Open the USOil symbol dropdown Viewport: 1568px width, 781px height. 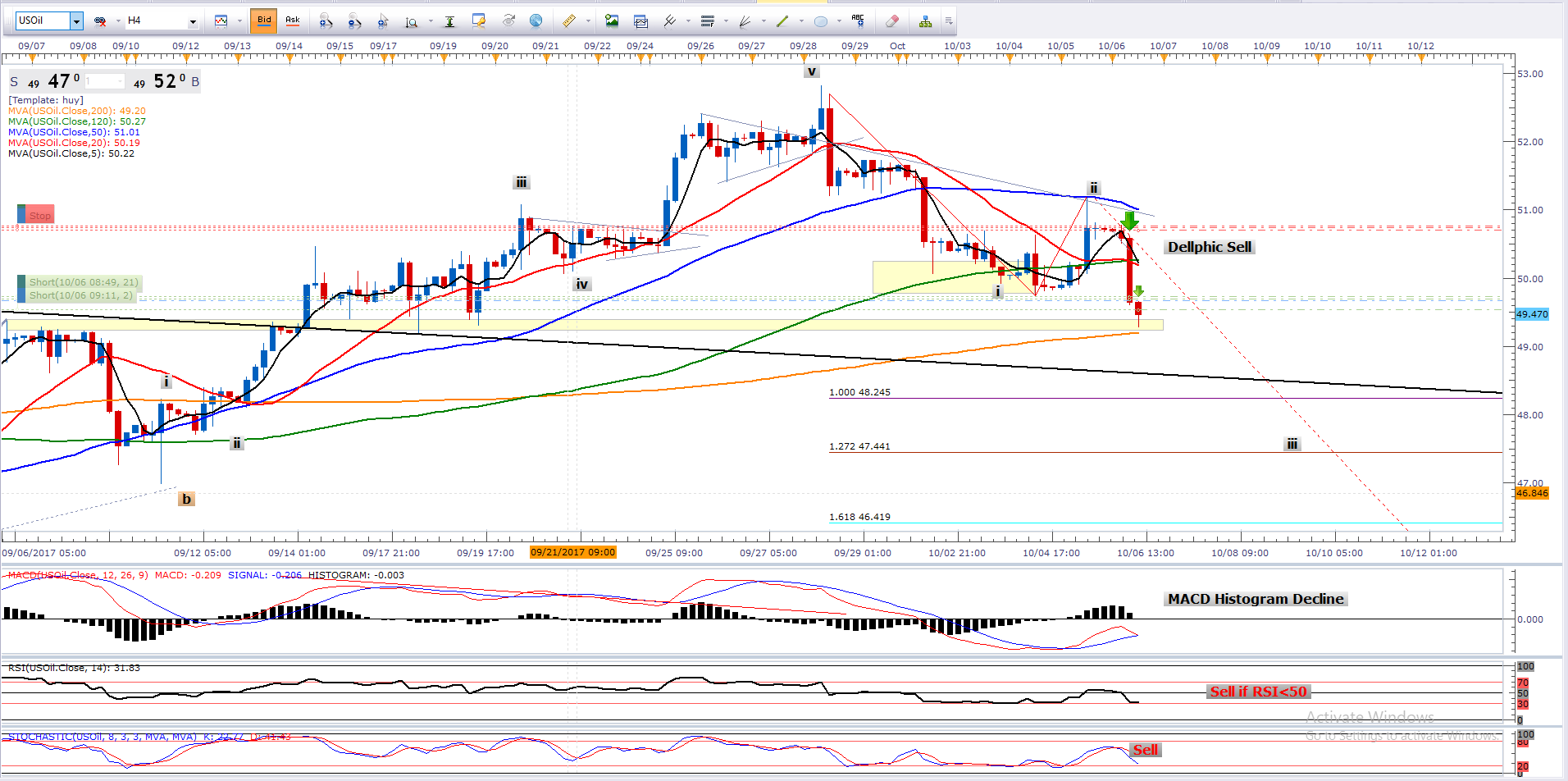[76, 21]
